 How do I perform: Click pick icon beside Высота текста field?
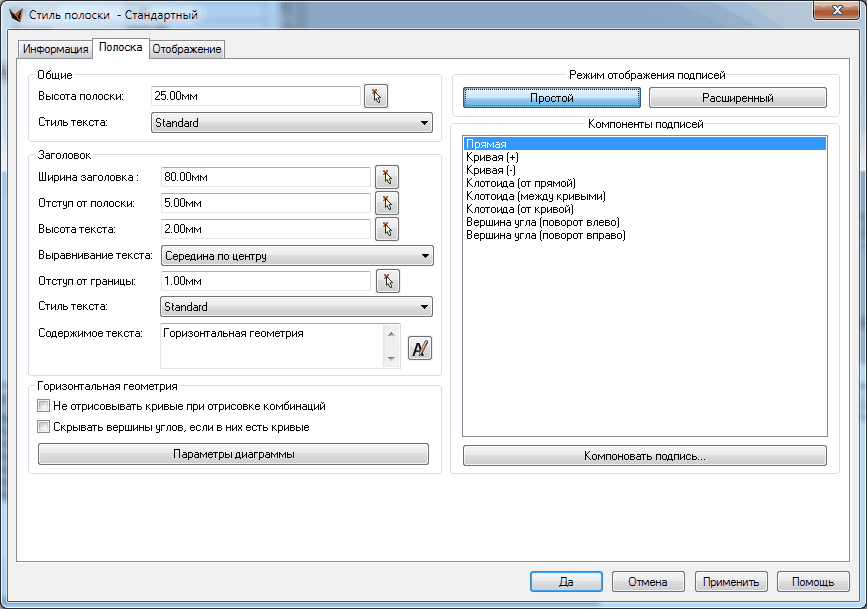[387, 229]
